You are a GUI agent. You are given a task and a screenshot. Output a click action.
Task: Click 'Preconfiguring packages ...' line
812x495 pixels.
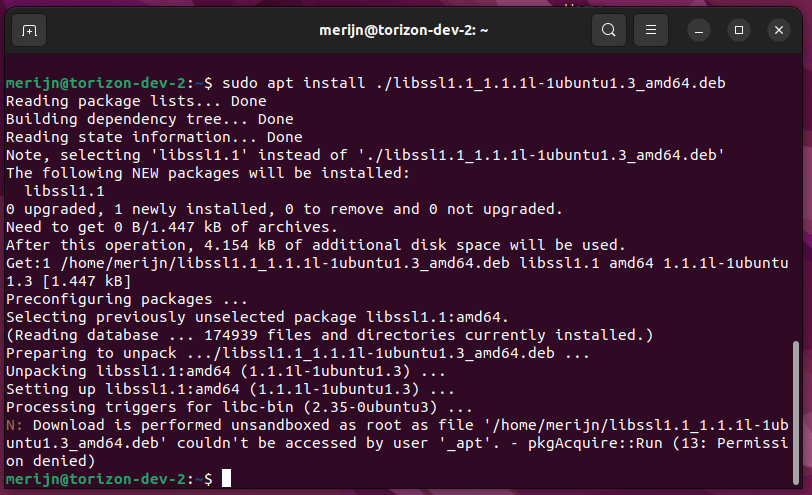tap(127, 299)
